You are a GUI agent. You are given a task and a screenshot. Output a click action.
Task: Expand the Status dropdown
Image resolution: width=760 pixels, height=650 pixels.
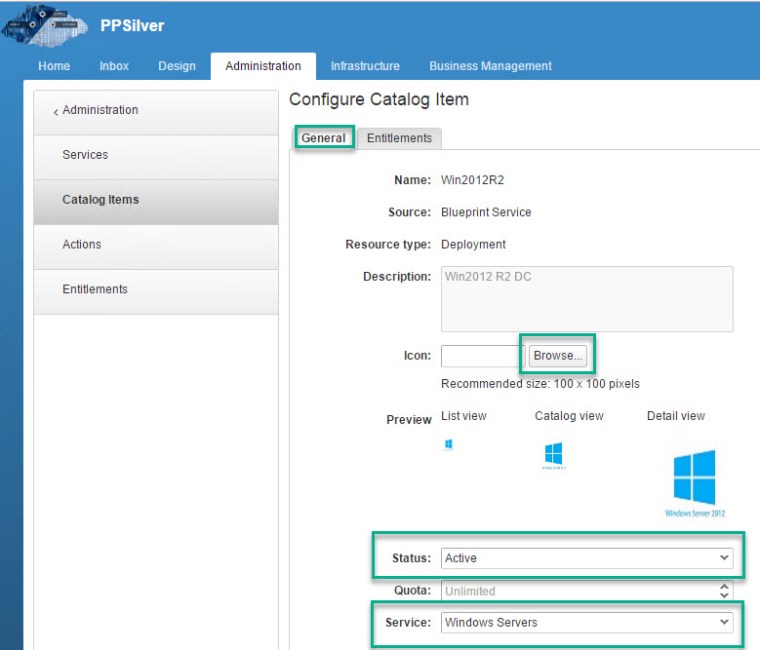(587, 559)
